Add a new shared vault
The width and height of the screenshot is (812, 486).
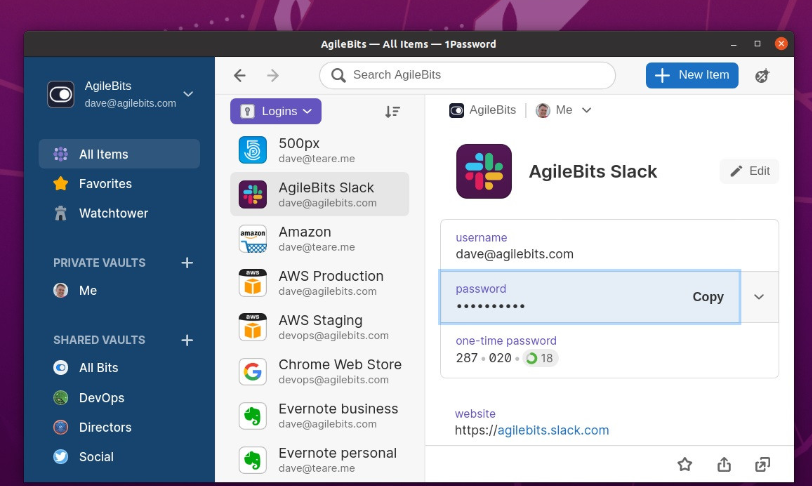[187, 340]
